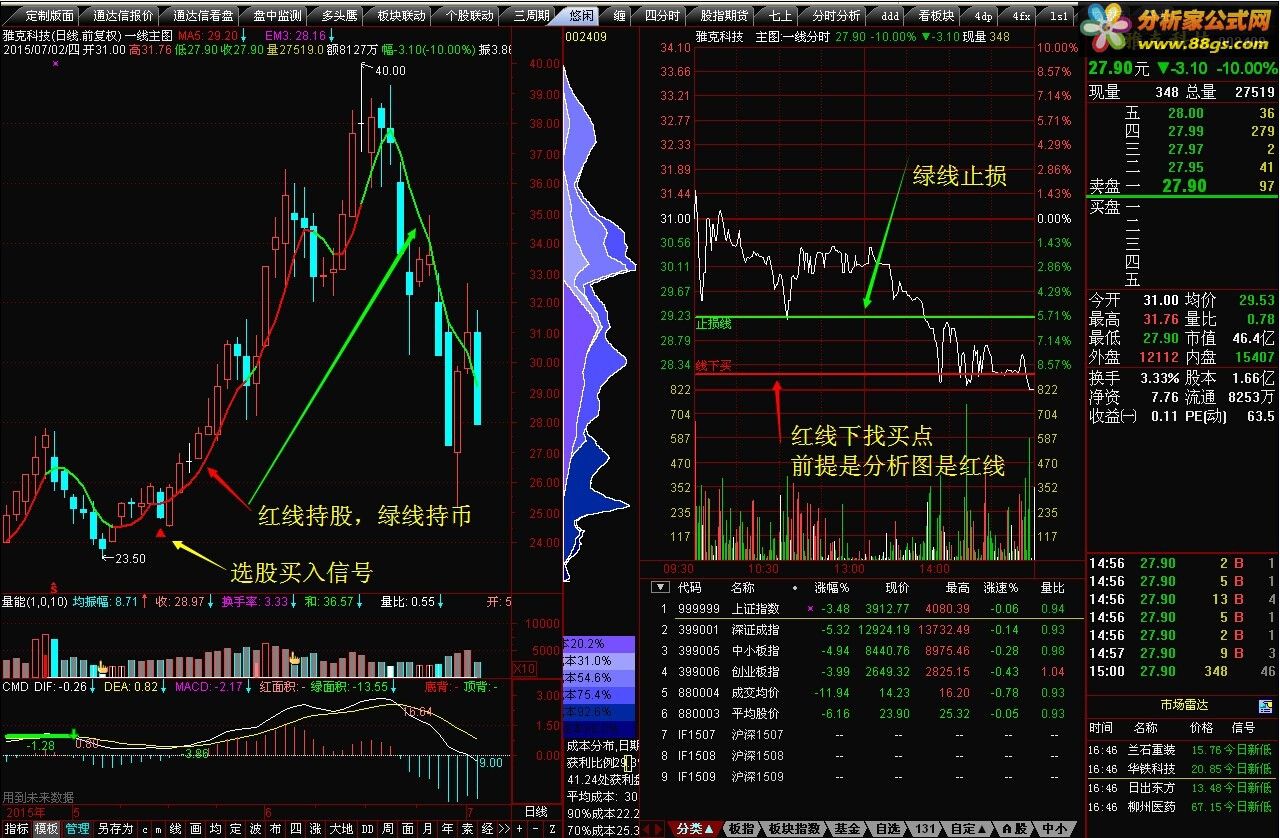Click stock code 002409 in chip panel

point(586,37)
